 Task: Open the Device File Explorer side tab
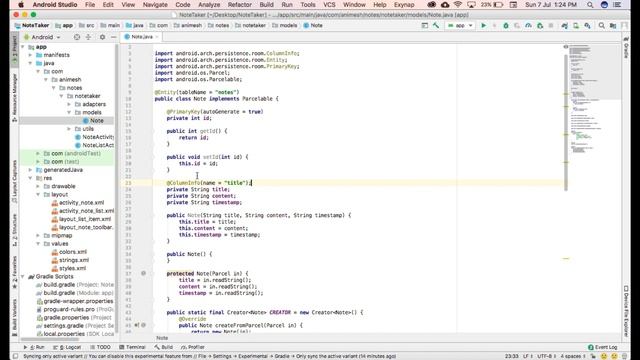[x=627, y=311]
